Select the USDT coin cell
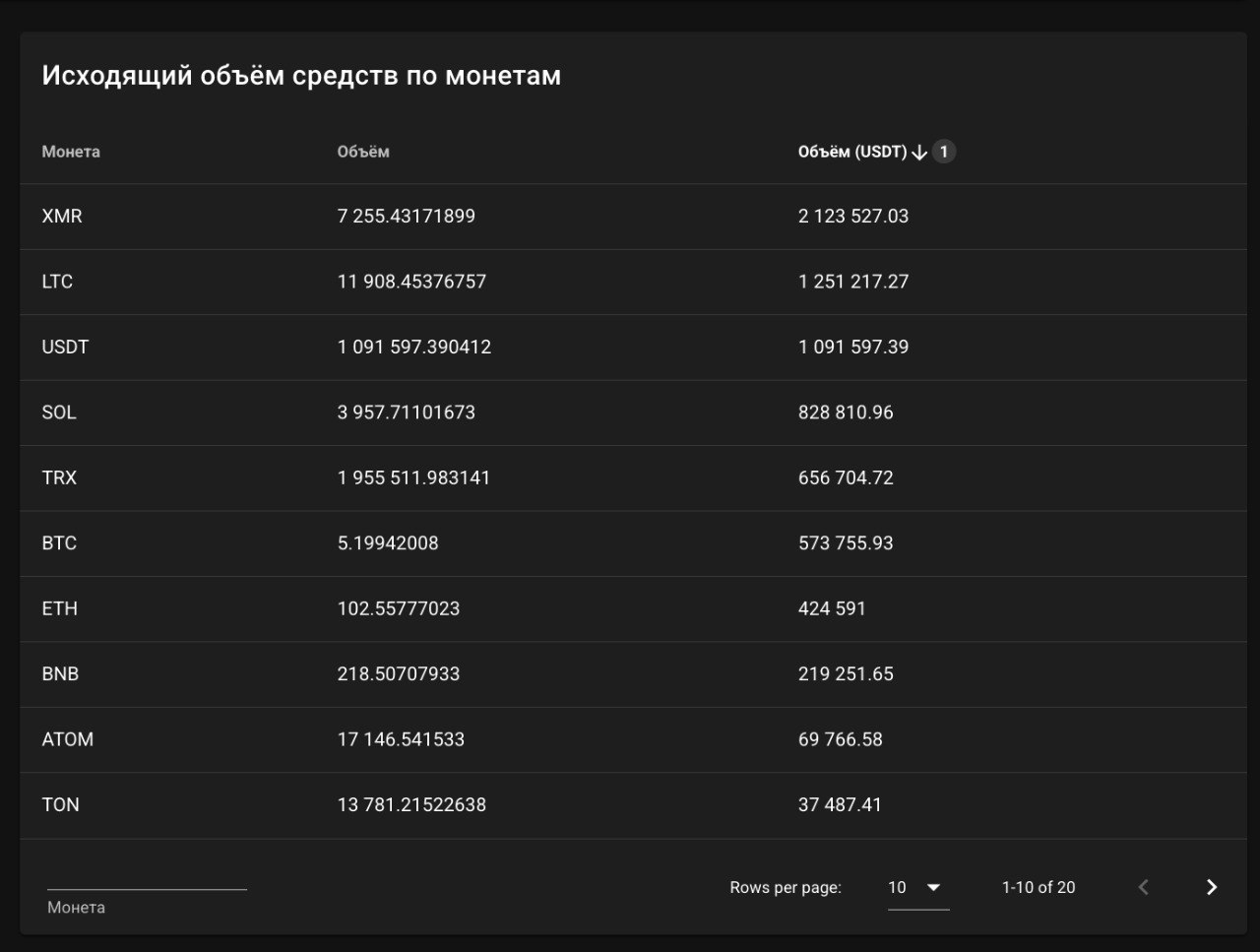Screen dimensions: 1260x952 65,347
